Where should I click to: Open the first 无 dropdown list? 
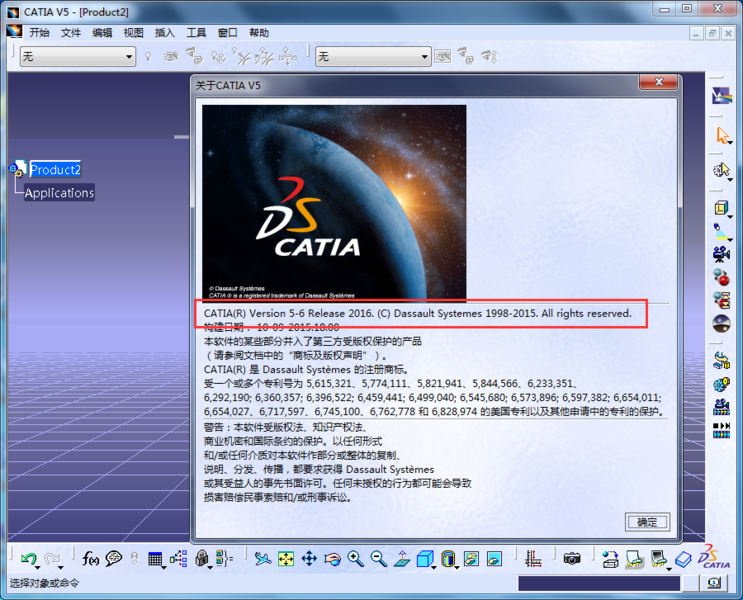77,57
